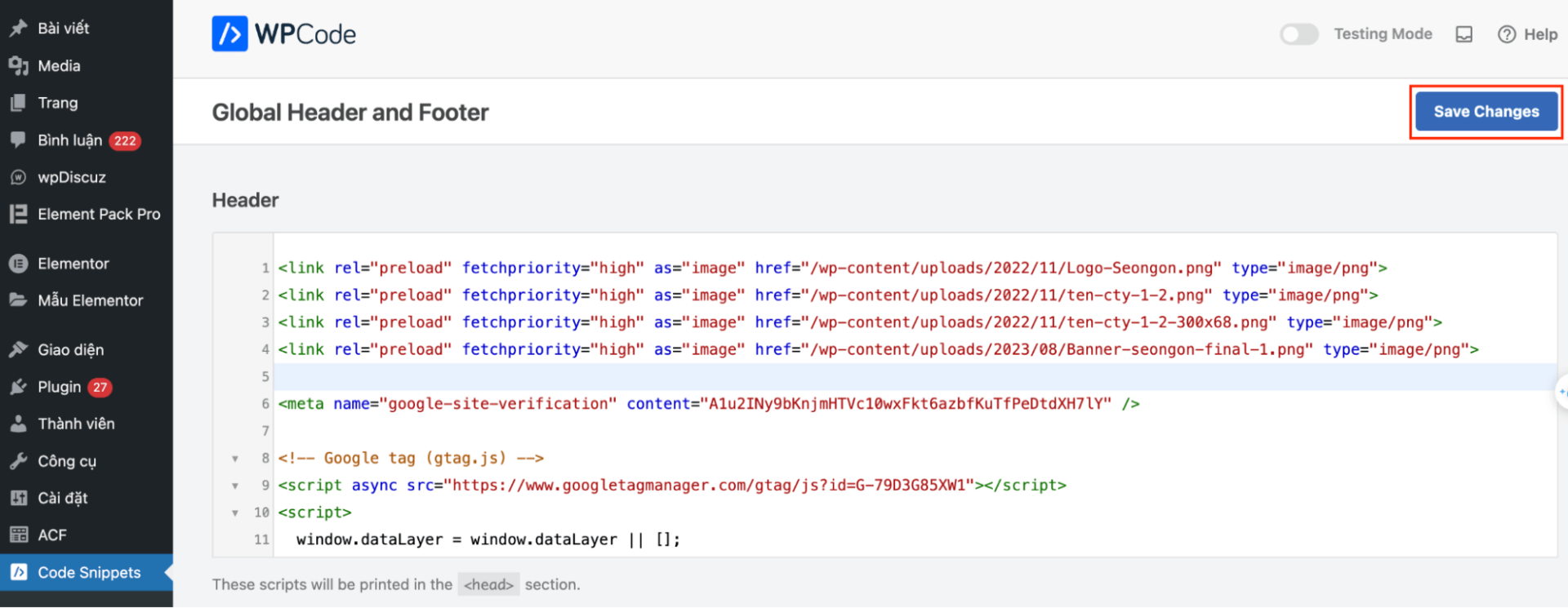Click the Testing Mode label
The height and width of the screenshot is (608, 1568).
1383,34
